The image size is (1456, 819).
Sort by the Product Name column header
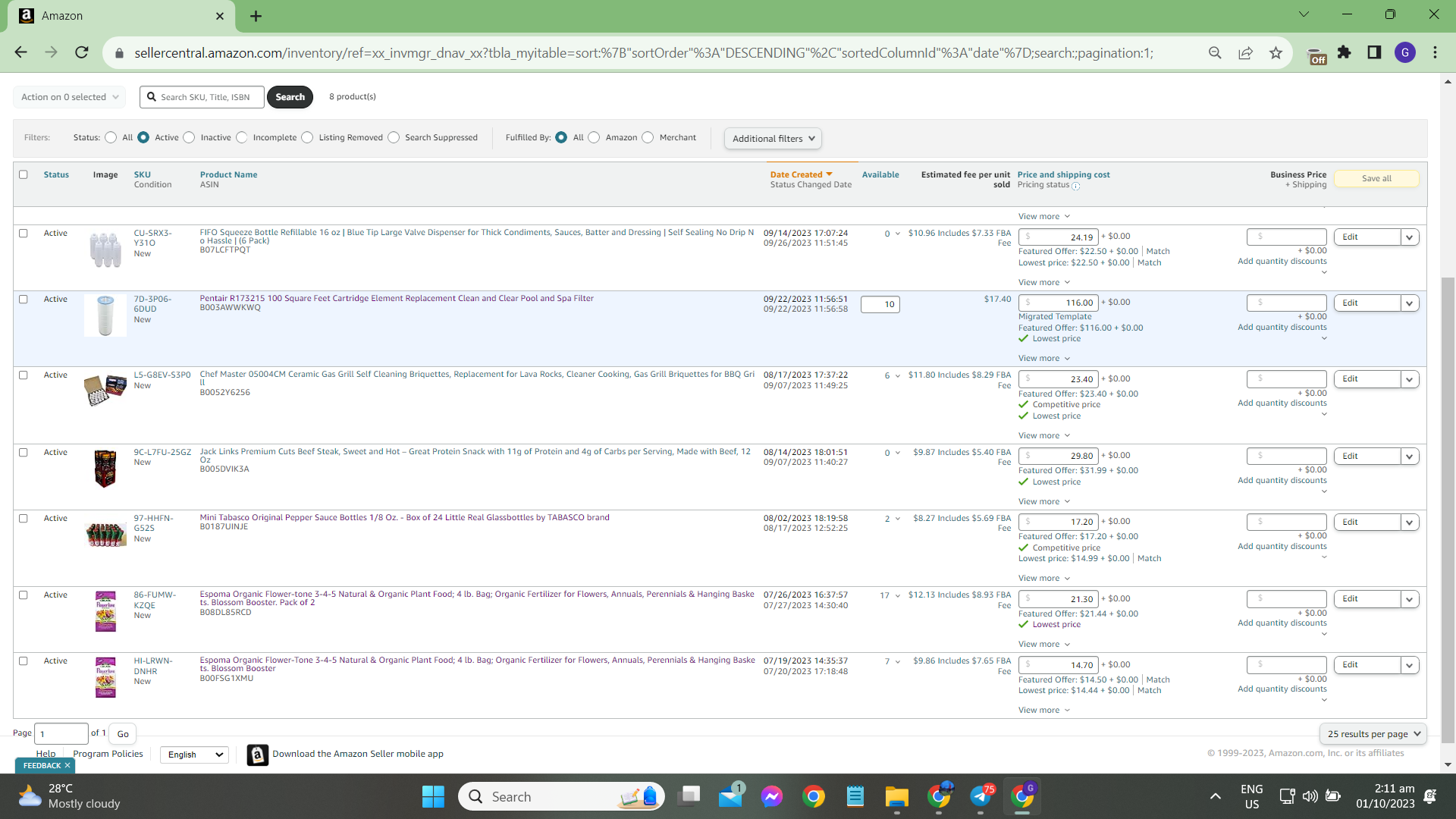click(x=228, y=174)
